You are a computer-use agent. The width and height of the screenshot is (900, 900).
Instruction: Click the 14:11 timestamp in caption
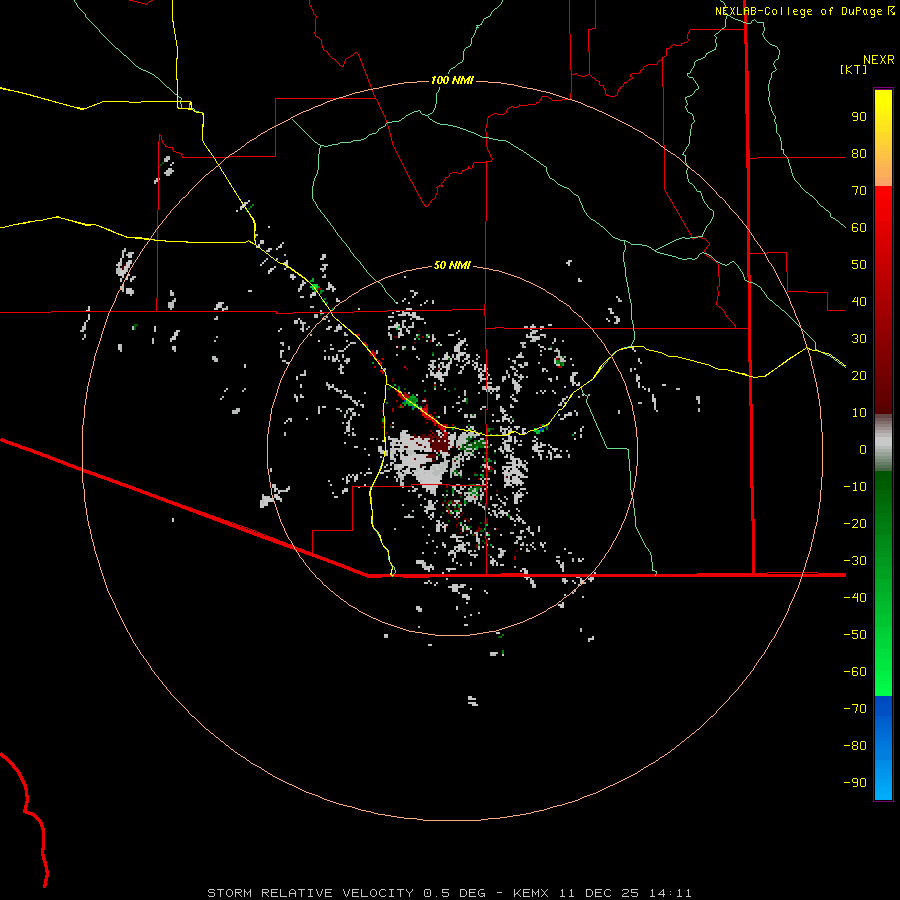point(671,893)
